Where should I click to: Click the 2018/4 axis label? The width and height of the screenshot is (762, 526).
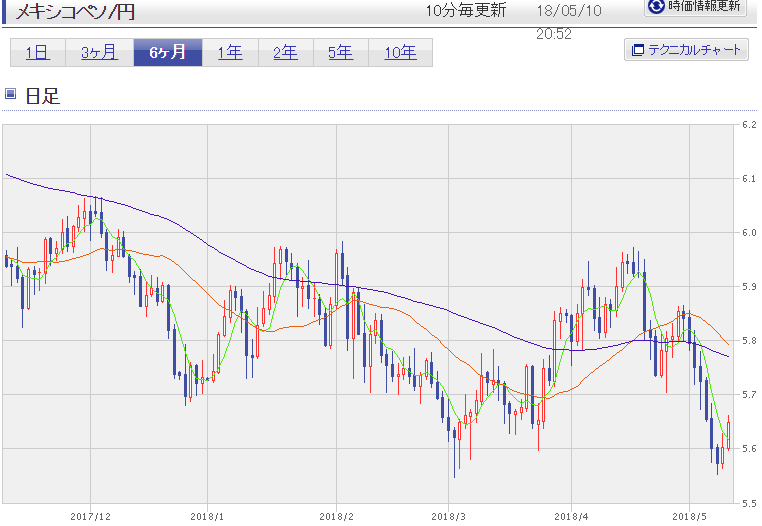point(571,516)
